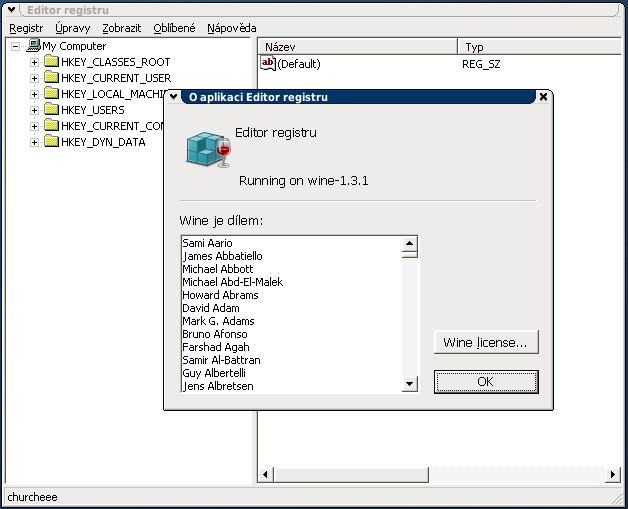
Task: Expand the HKEY_CURRENT_CONFIG key
Action: pos(34,127)
